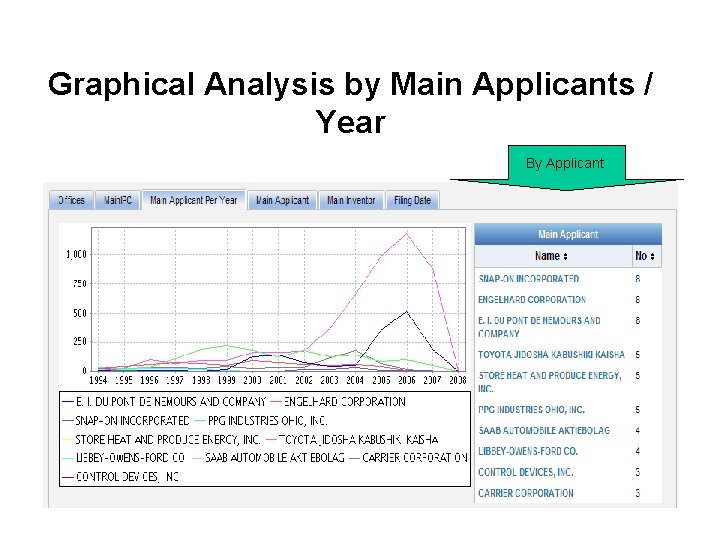Click E. I. DU PONT legend entry
The width and height of the screenshot is (720, 540).
click(x=164, y=402)
